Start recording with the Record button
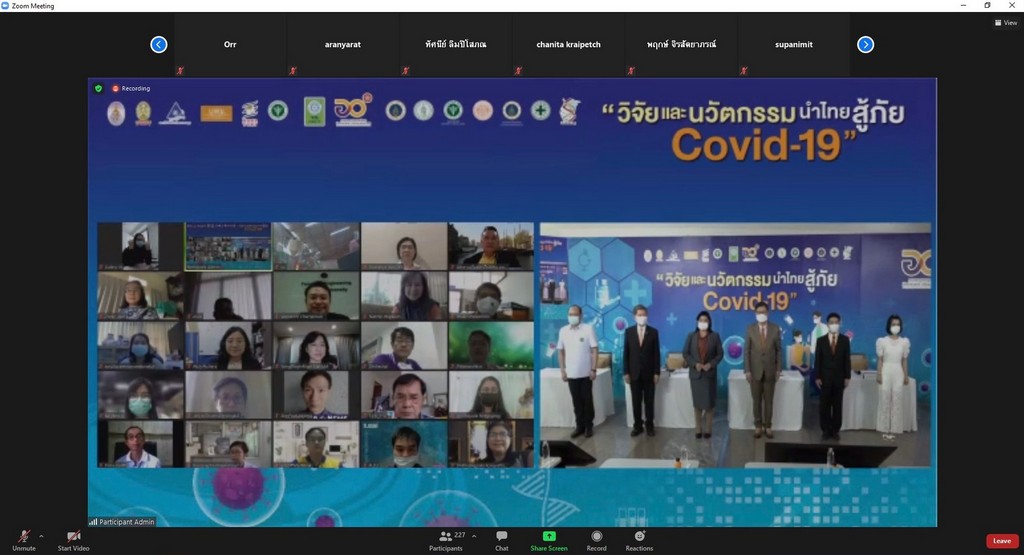1024x555 pixels. pyautogui.click(x=596, y=538)
